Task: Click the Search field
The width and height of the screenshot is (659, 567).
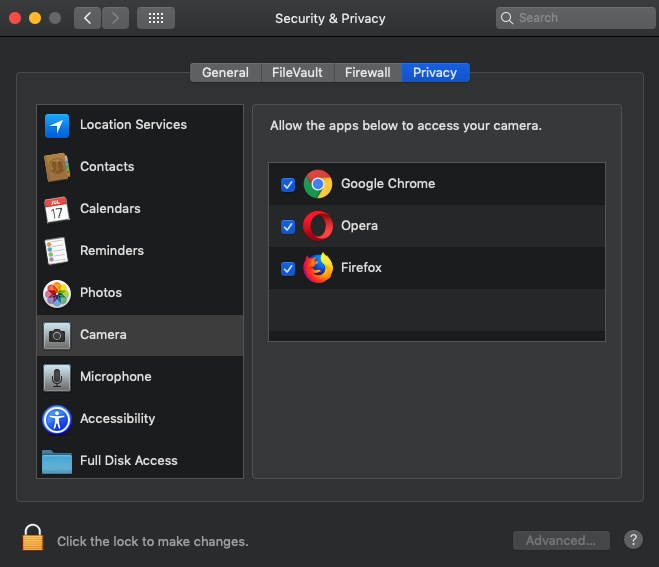Action: (575, 18)
